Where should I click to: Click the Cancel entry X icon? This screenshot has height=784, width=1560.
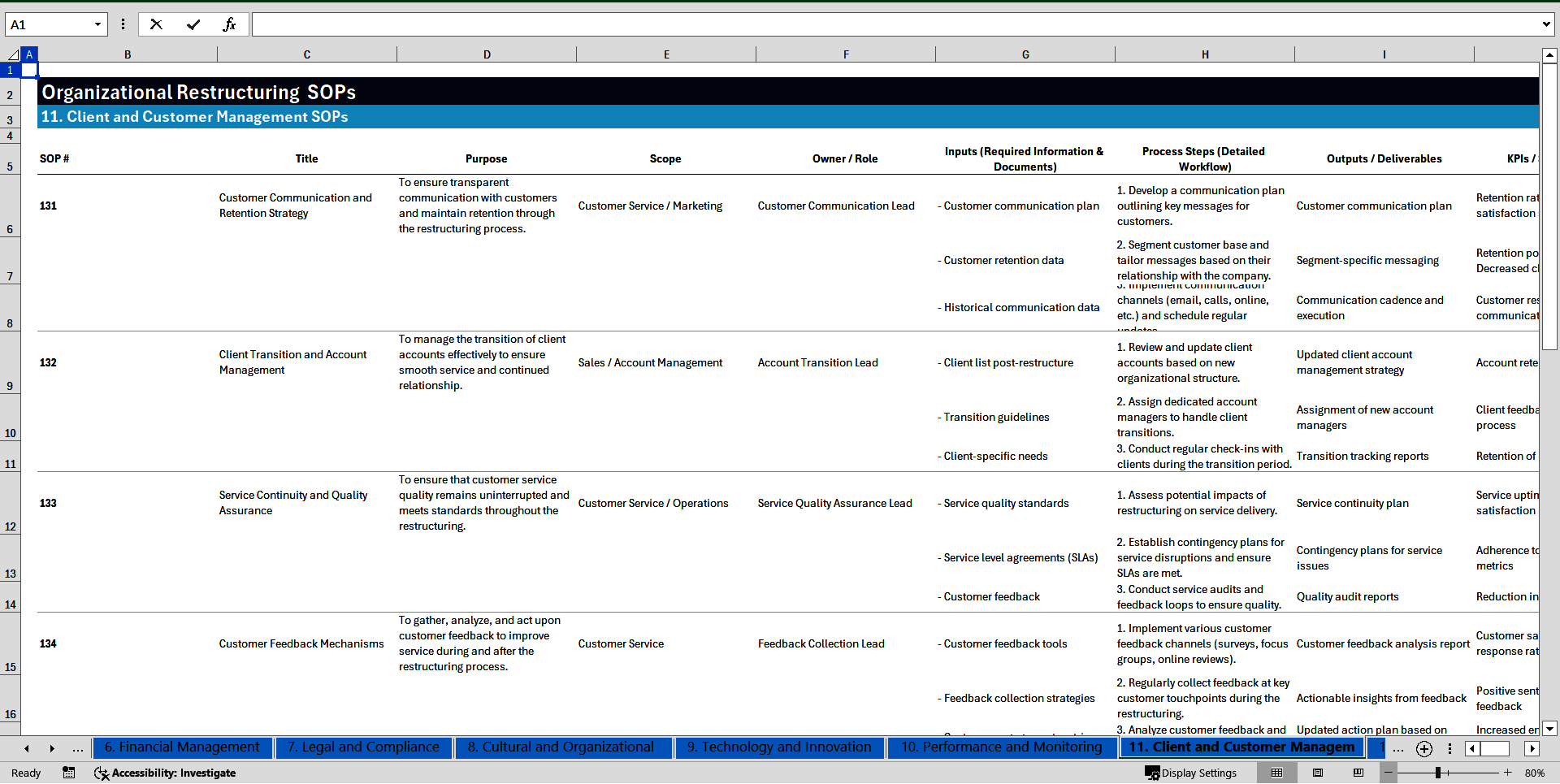click(x=156, y=24)
